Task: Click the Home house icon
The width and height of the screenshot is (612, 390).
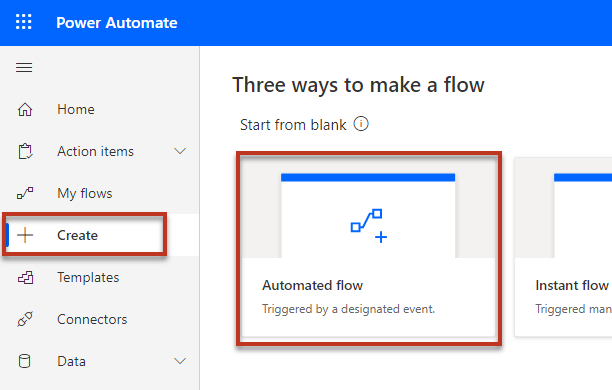Action: tap(25, 109)
